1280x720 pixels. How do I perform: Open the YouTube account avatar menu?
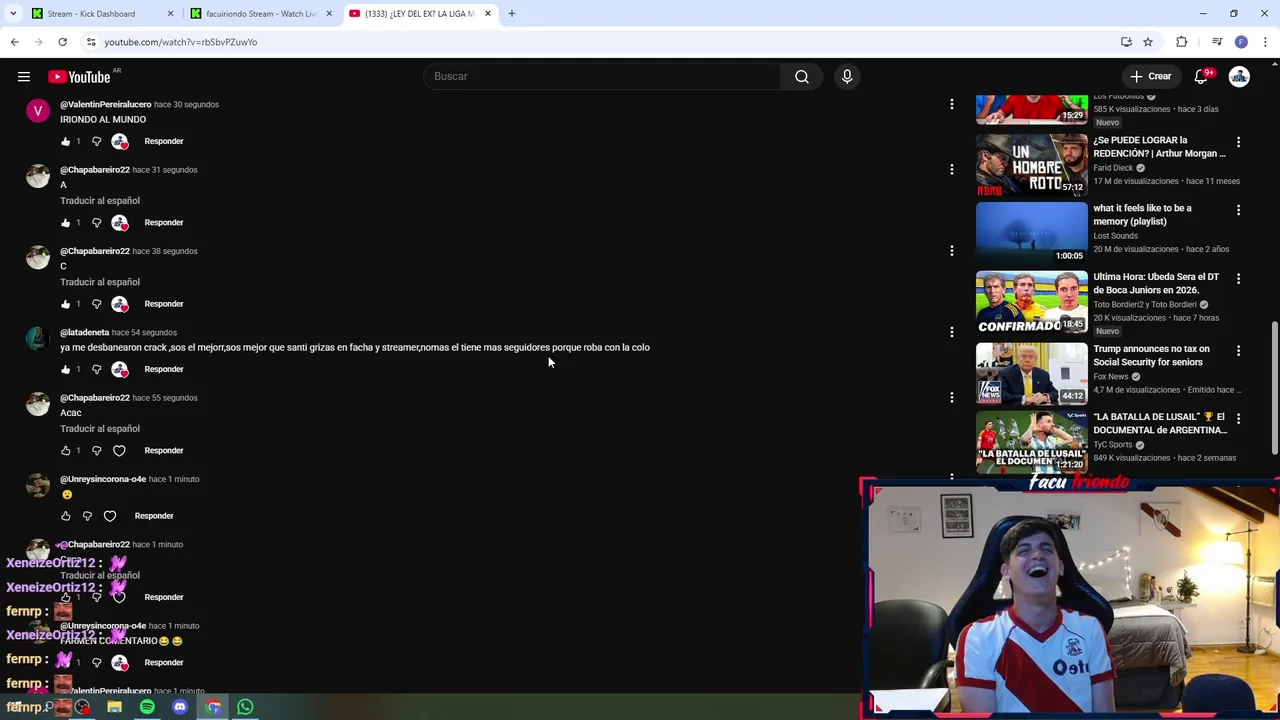pos(1239,76)
